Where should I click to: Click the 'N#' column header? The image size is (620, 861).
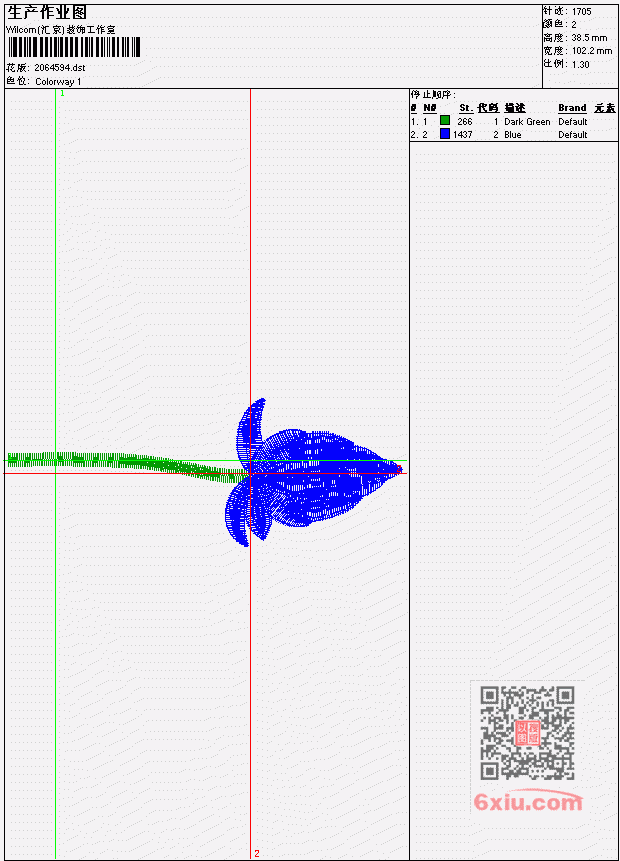tap(429, 108)
